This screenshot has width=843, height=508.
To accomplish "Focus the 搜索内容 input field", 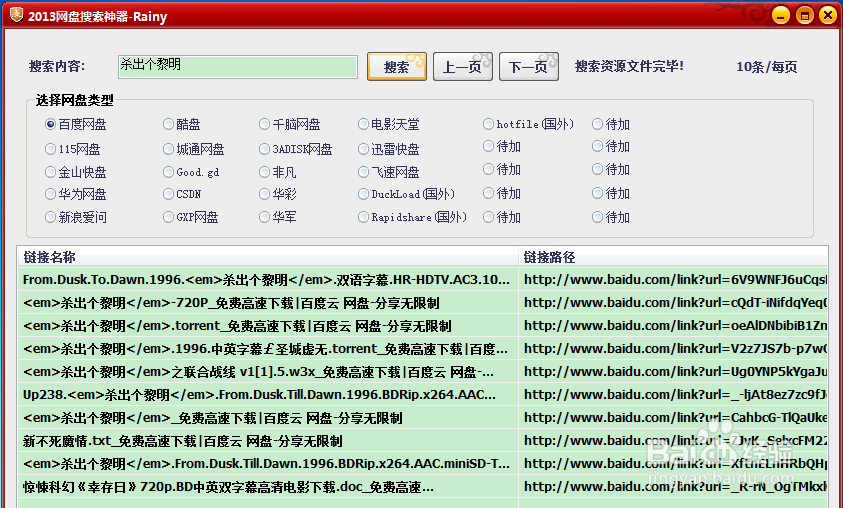I will (238, 67).
